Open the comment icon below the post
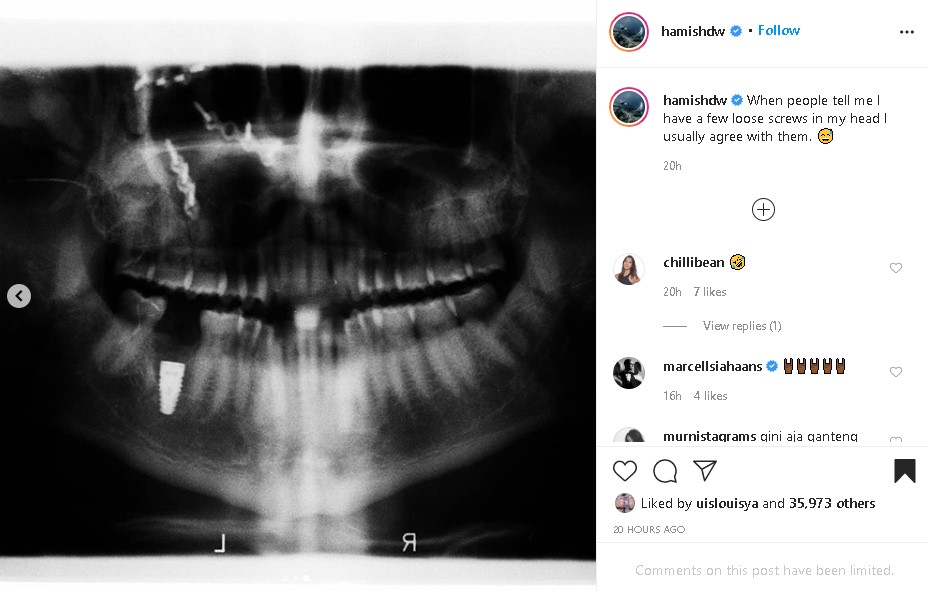The width and height of the screenshot is (928, 591). click(664, 470)
